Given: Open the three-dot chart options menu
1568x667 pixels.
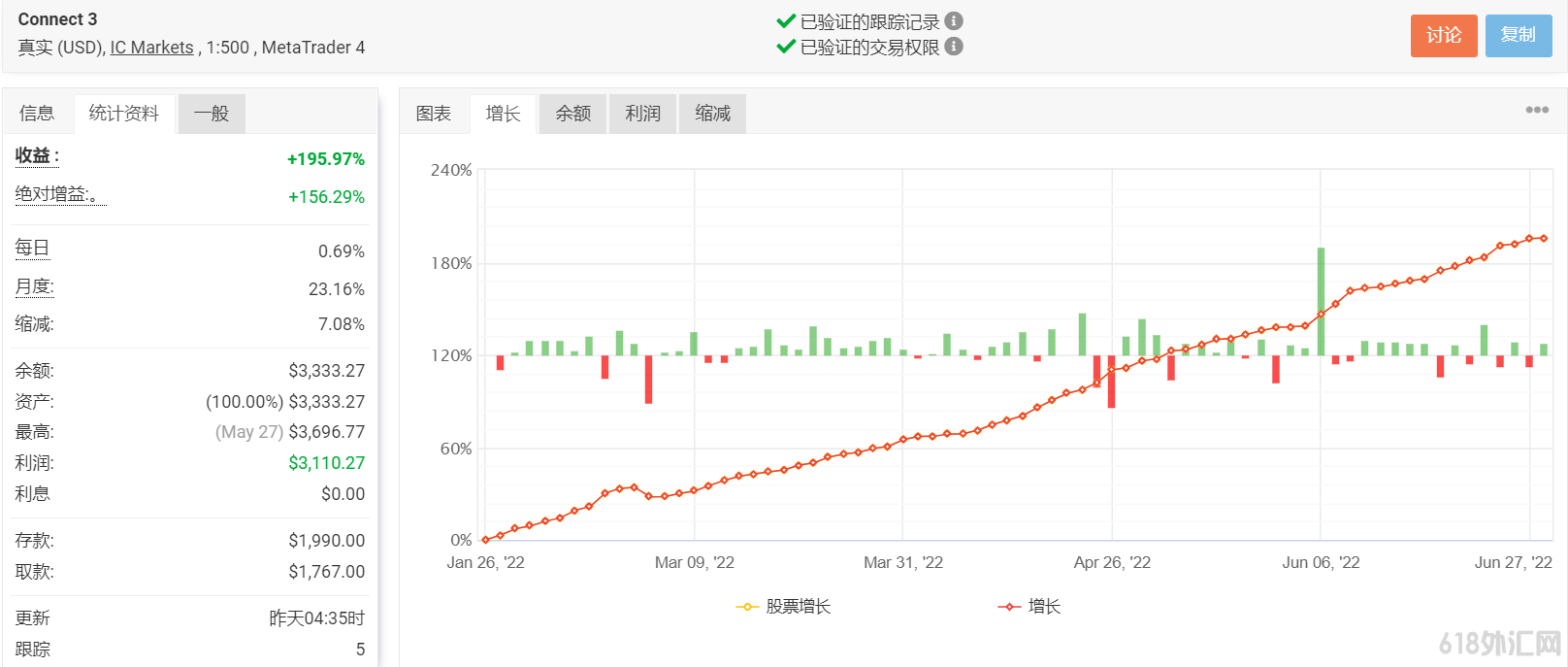Looking at the screenshot, I should point(1537,110).
